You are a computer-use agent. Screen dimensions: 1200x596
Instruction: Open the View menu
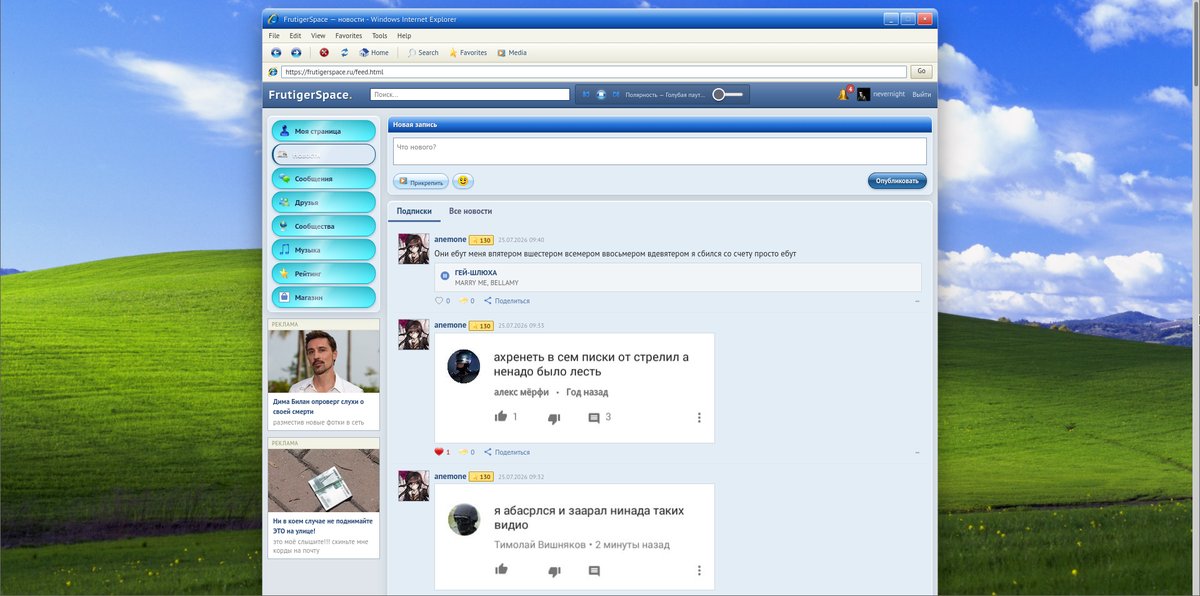point(318,35)
